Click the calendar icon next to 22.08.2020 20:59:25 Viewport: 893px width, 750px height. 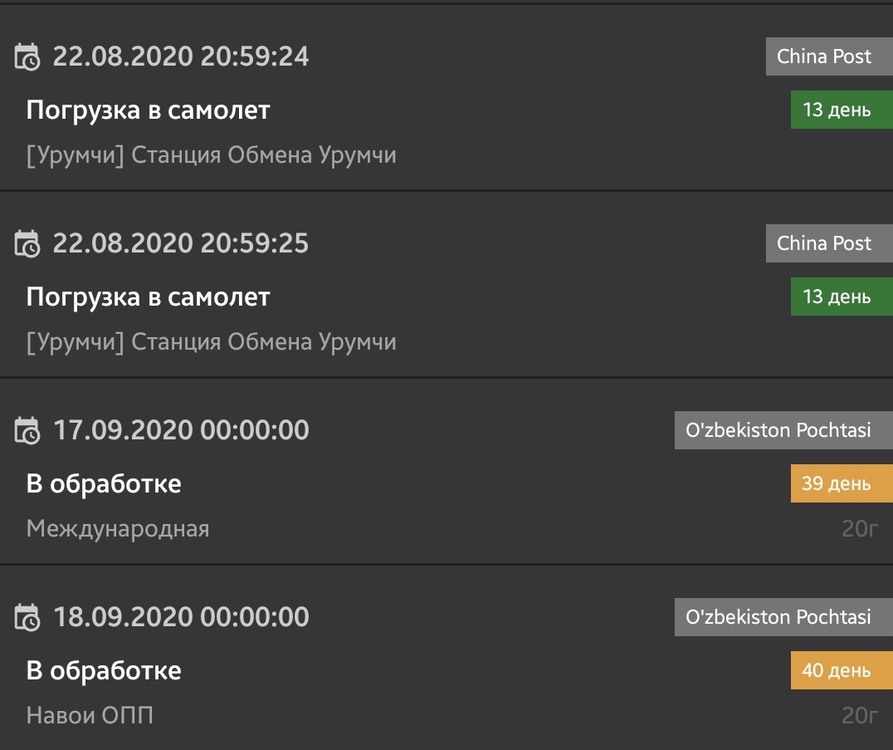pos(29,244)
